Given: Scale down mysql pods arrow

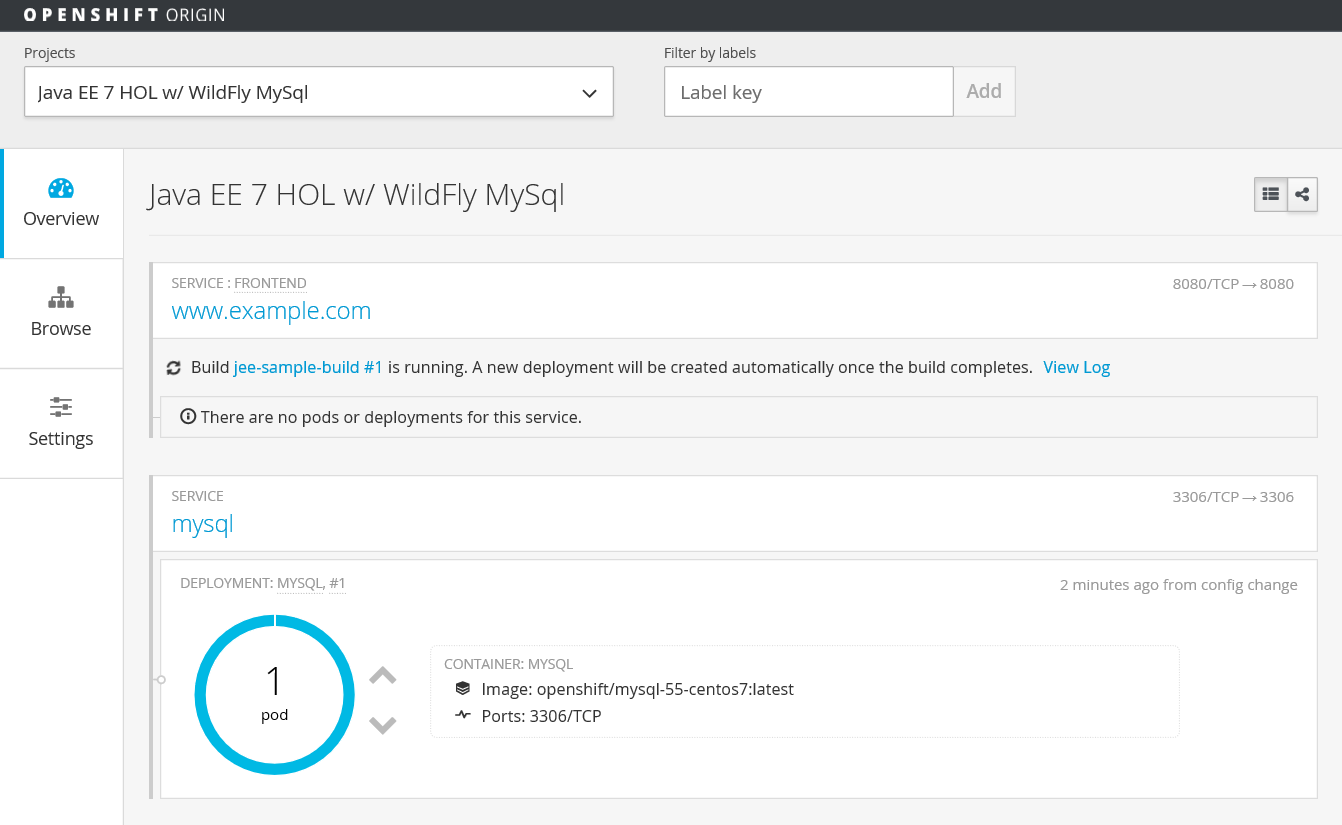Looking at the screenshot, I should click(383, 724).
